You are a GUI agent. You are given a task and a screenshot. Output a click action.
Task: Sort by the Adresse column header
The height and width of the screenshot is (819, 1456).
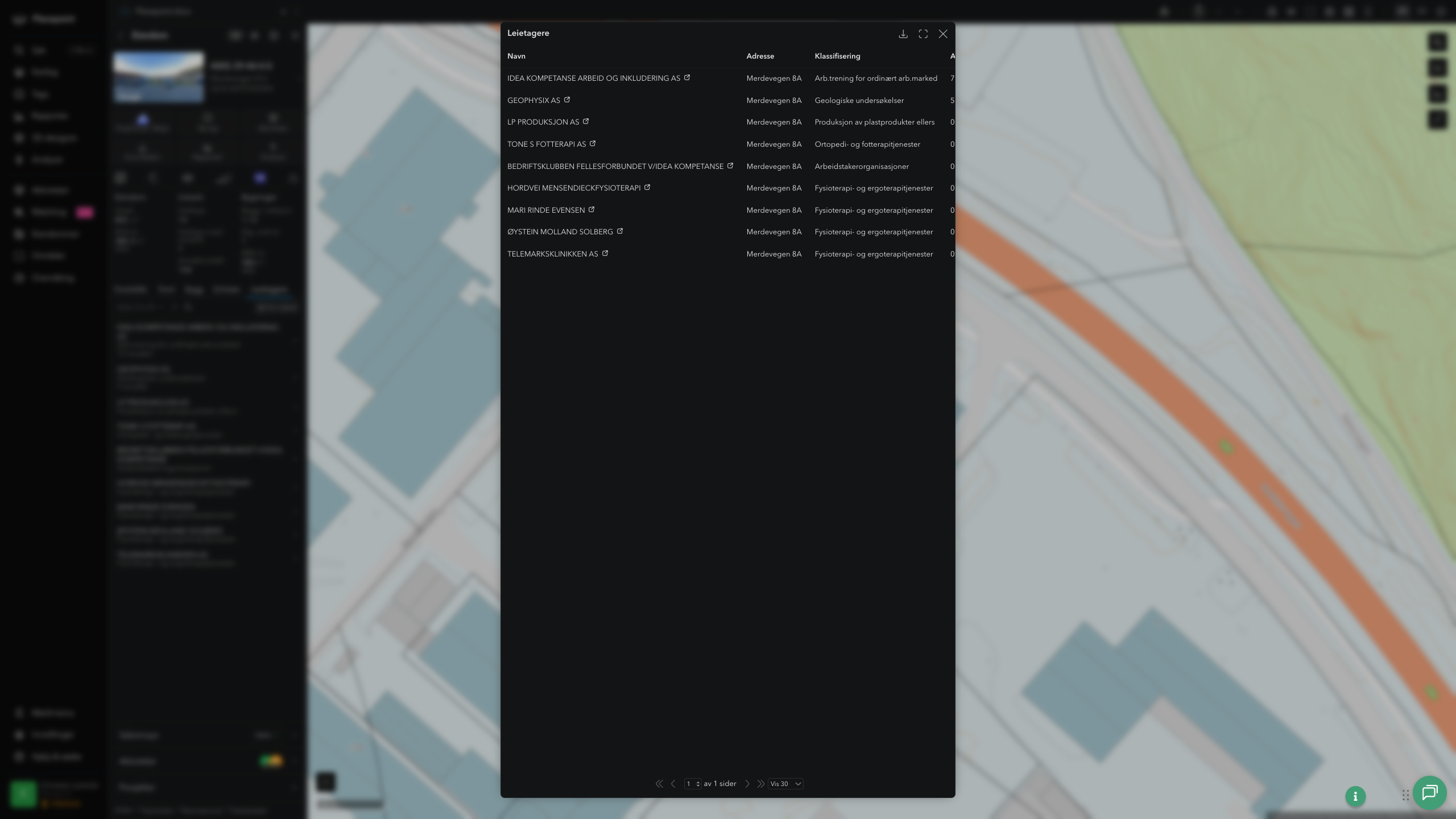point(760,56)
